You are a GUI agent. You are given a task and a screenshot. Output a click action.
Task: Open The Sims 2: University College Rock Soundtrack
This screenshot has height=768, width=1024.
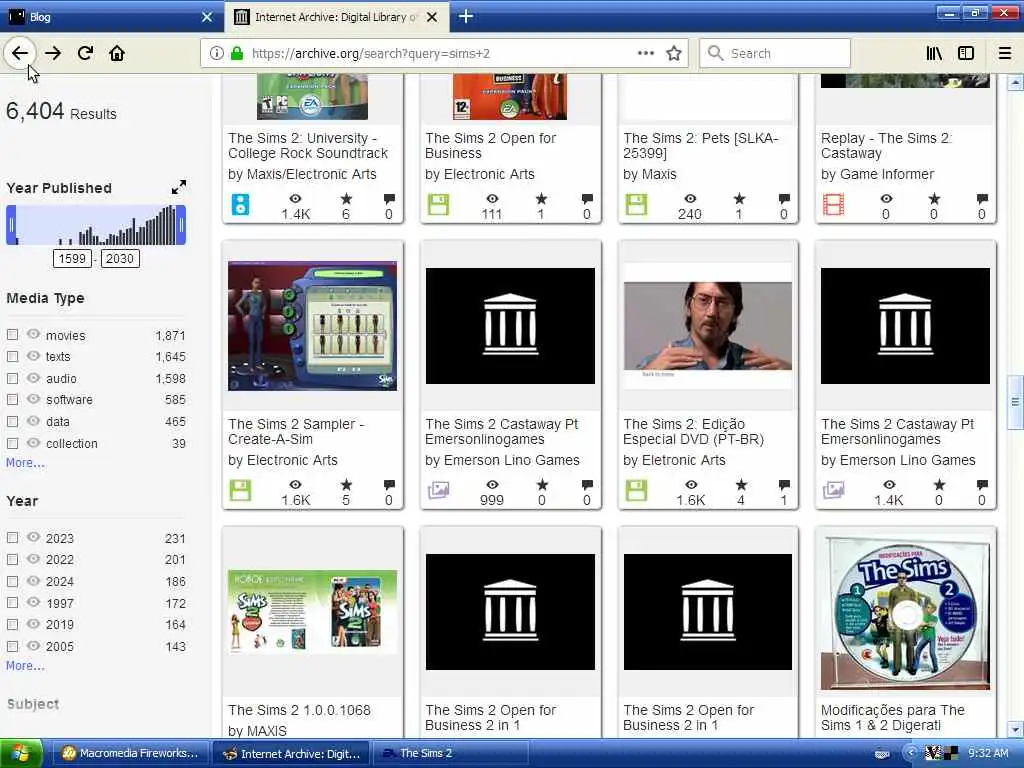tap(308, 146)
